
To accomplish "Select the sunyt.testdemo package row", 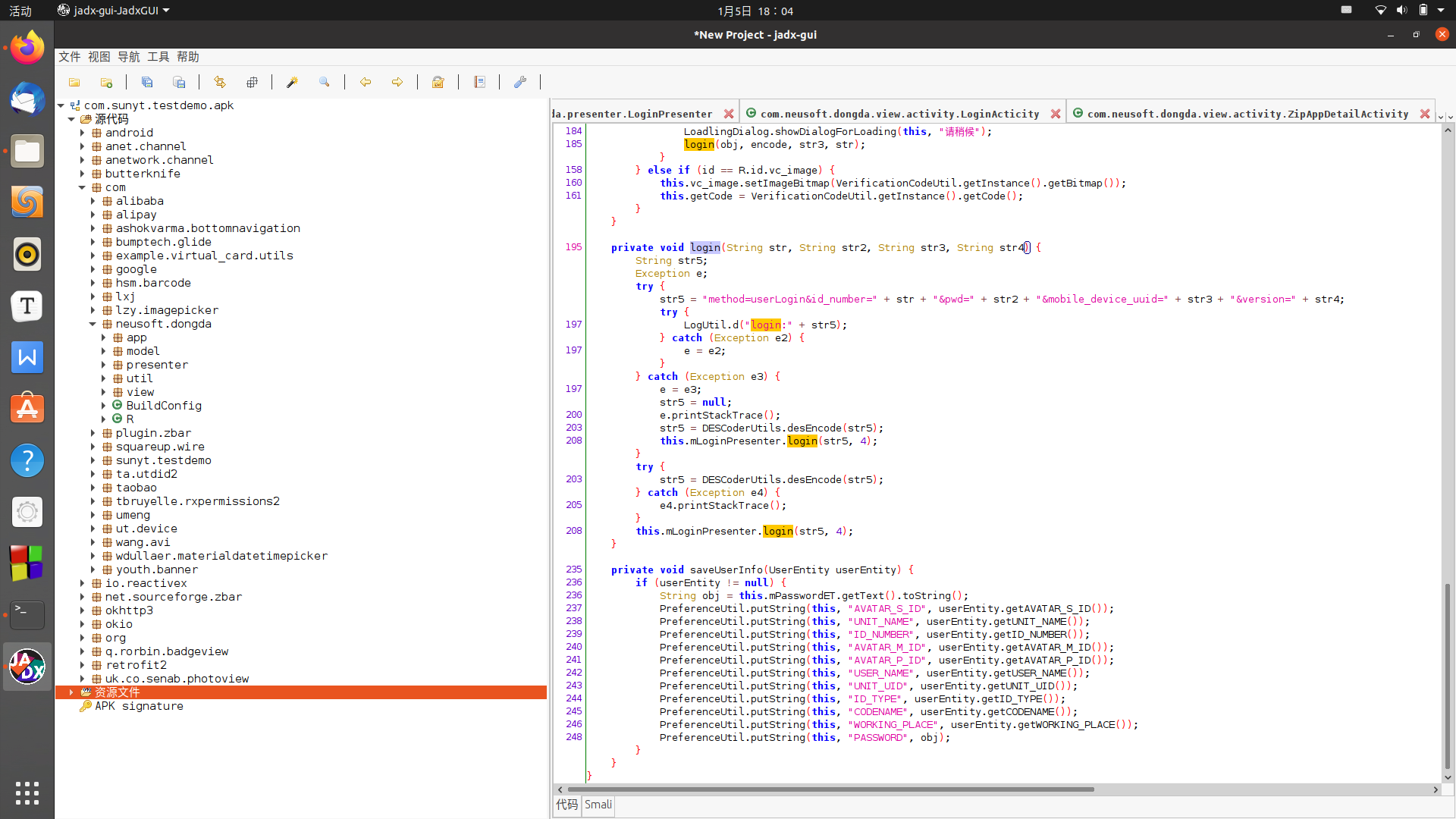I will coord(163,460).
